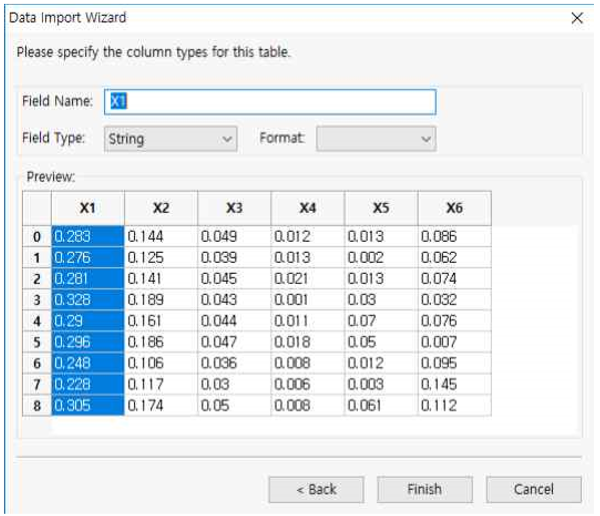Click cell 0.144 in column X2
The width and height of the screenshot is (600, 516).
161,237
